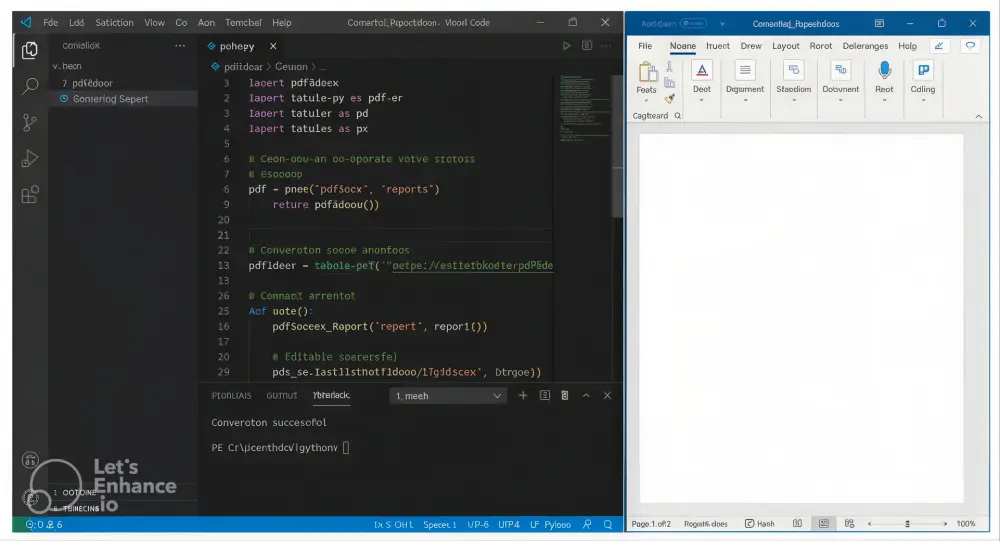1000x541 pixels.
Task: Expand the Dgument dropdown arrow
Action: click(745, 100)
